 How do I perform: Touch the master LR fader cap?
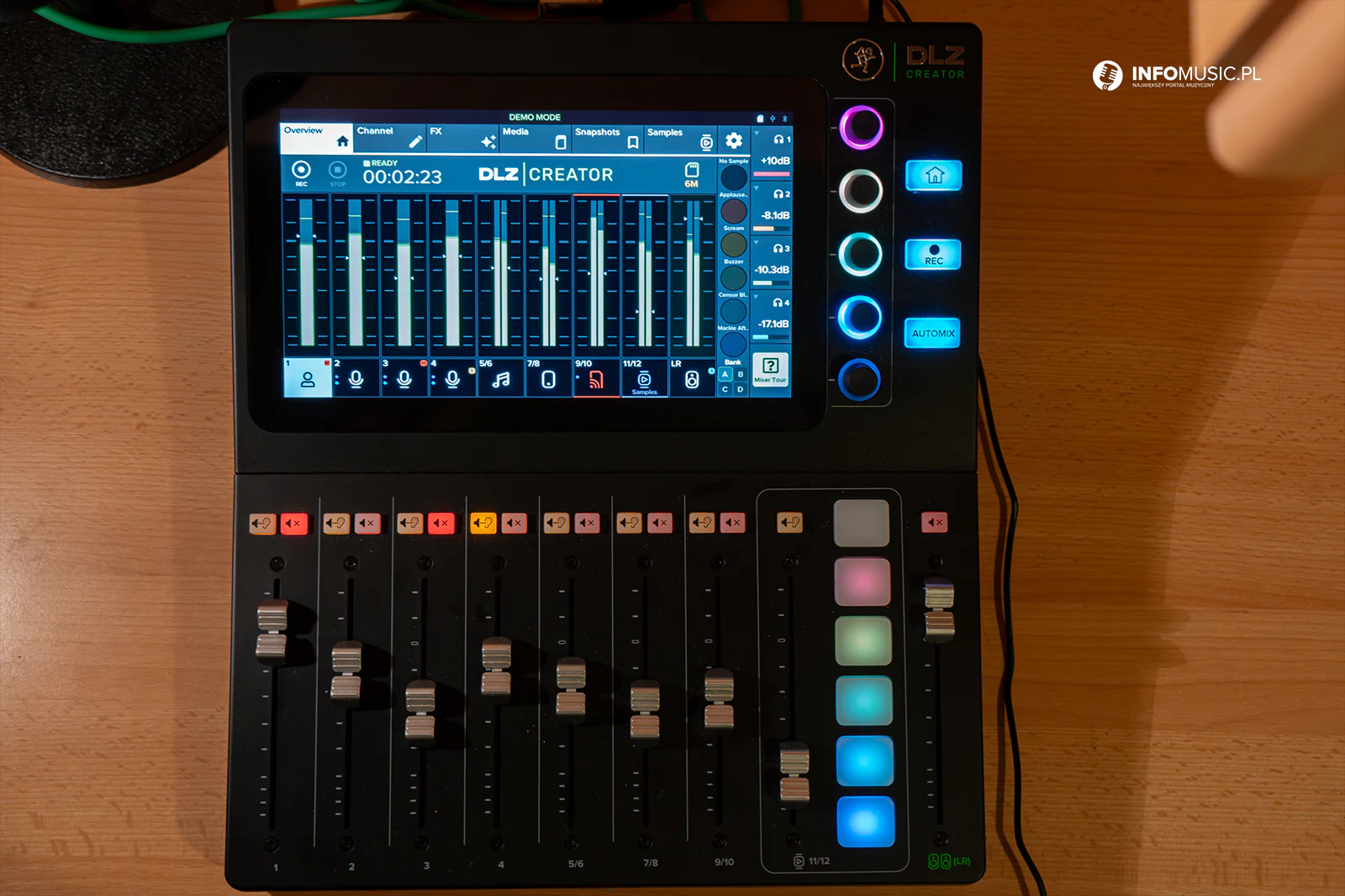pos(939,609)
